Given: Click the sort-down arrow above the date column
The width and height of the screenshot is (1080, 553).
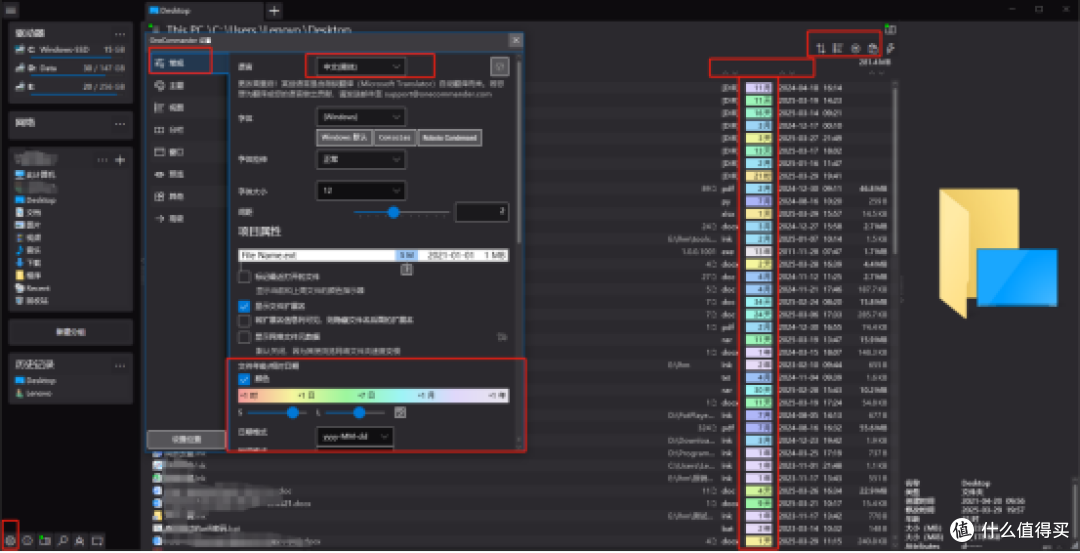Looking at the screenshot, I should pos(792,73).
